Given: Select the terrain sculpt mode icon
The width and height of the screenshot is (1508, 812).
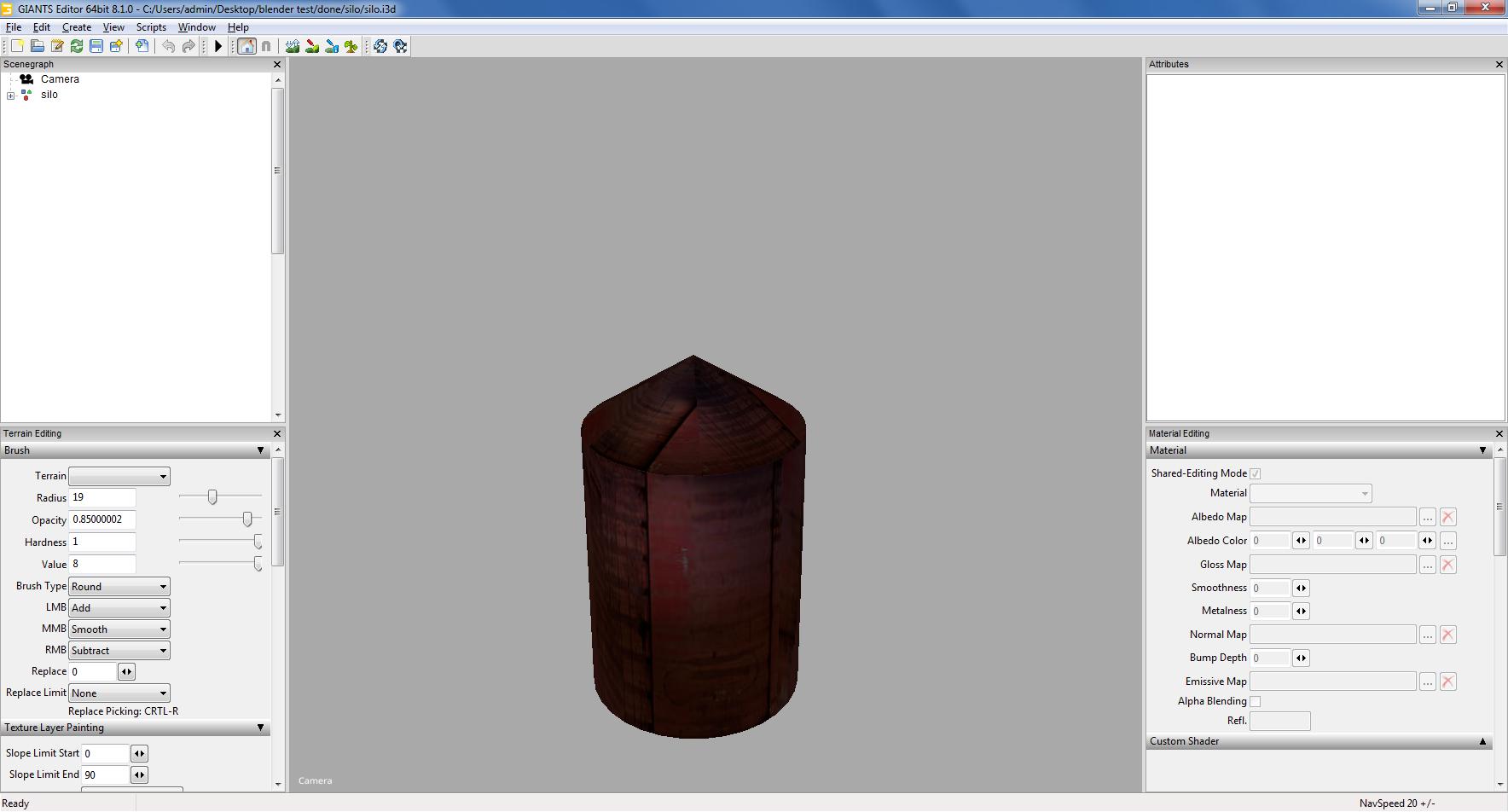Looking at the screenshot, I should pyautogui.click(x=293, y=46).
